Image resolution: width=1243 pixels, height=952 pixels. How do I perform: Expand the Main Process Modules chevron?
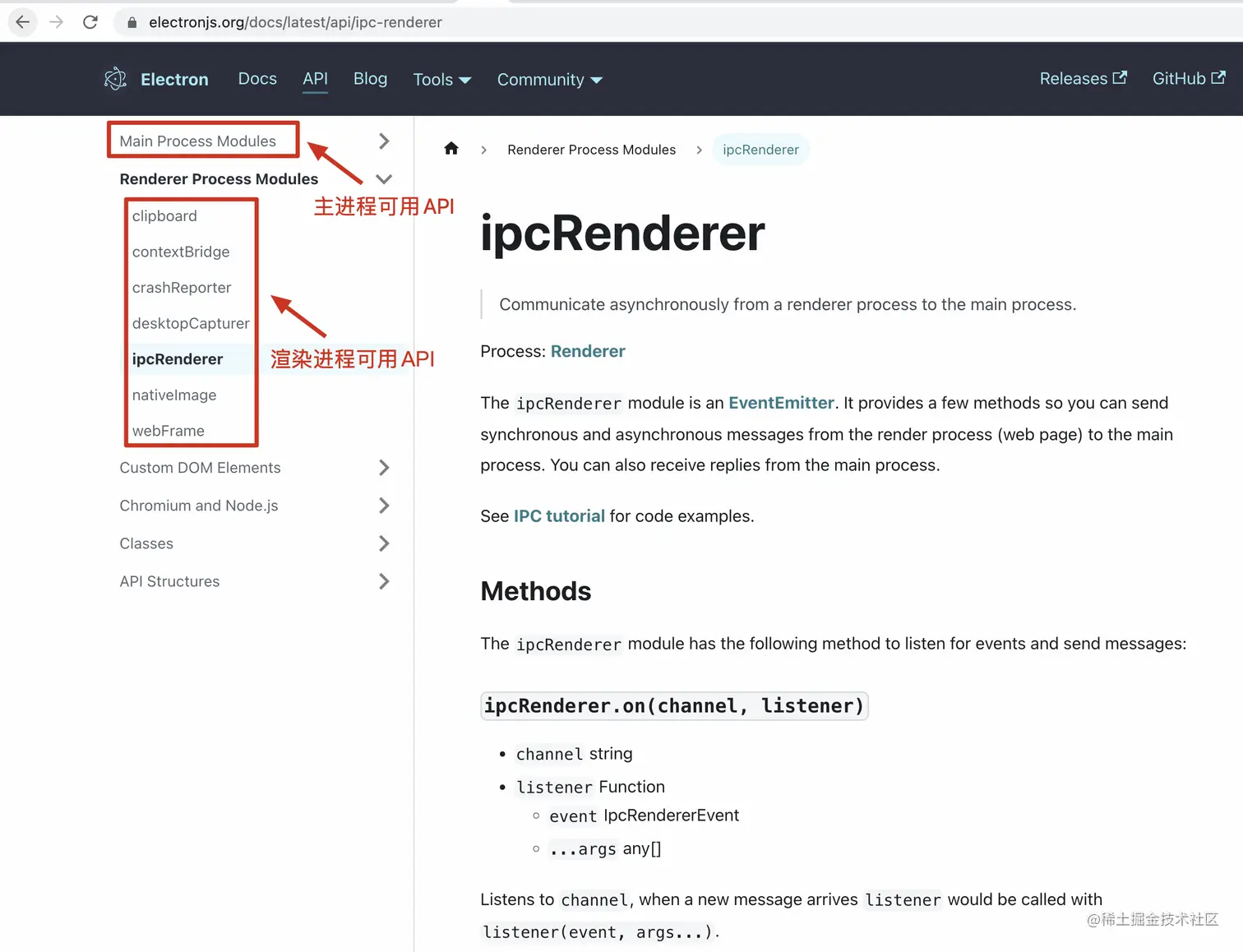pos(384,141)
